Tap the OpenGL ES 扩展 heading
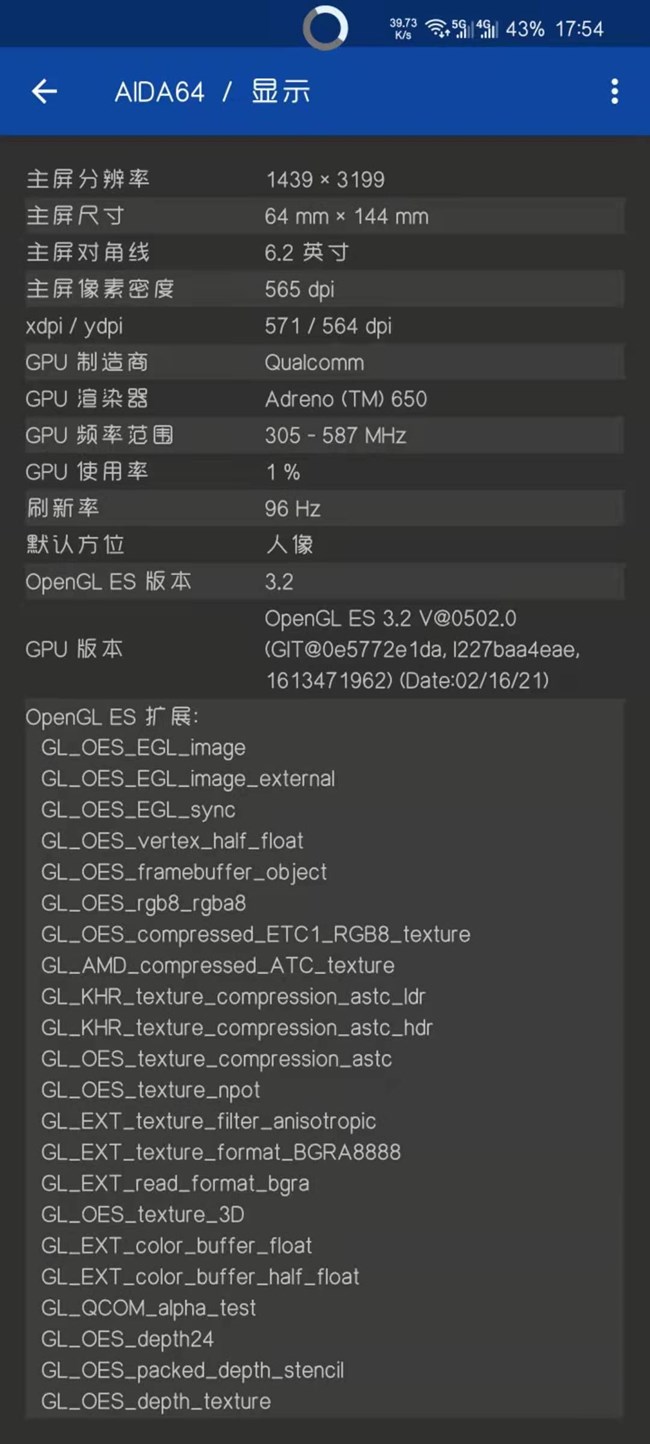 (112, 717)
